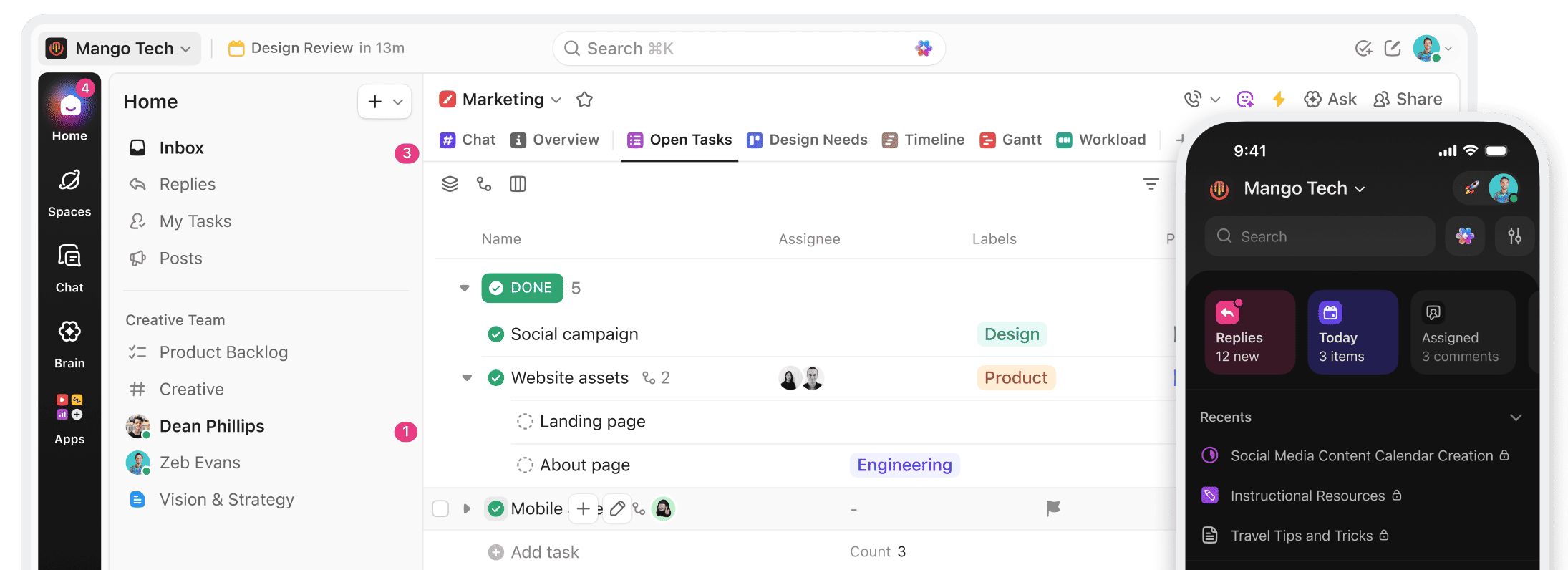Toggle Website assets done status circle
The height and width of the screenshot is (570, 1568).
click(495, 377)
